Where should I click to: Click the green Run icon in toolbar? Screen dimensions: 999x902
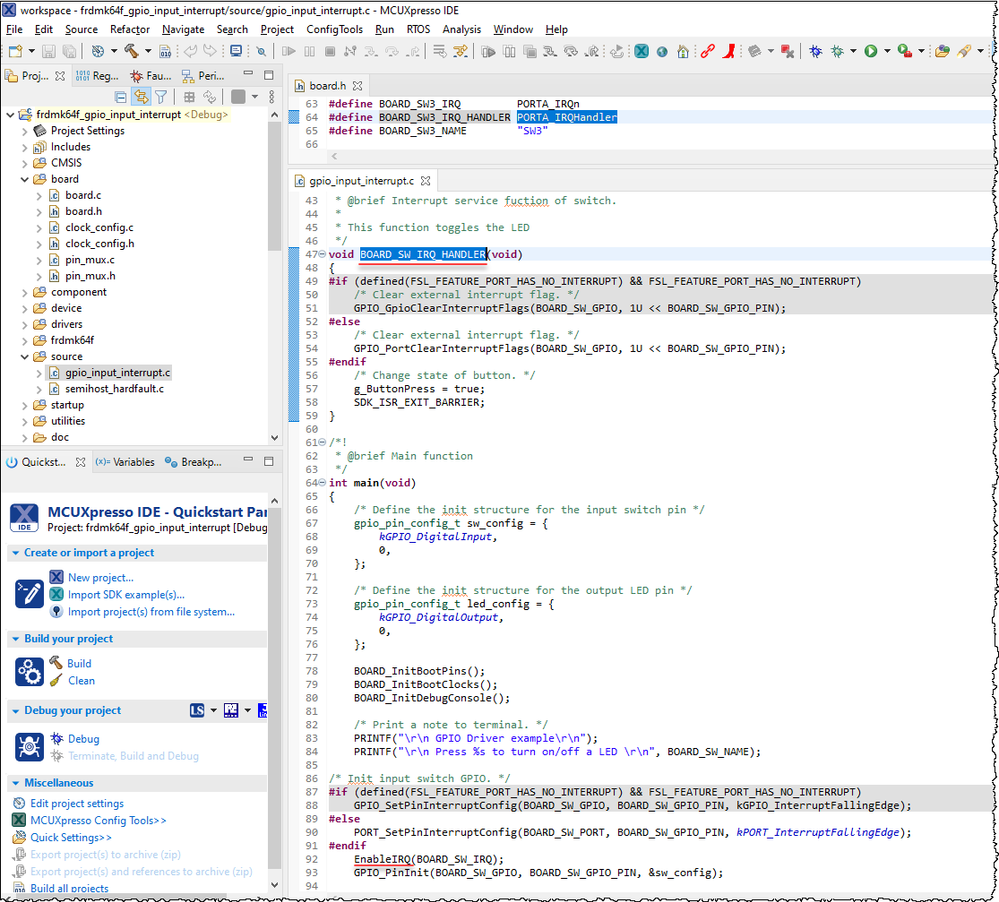870,51
